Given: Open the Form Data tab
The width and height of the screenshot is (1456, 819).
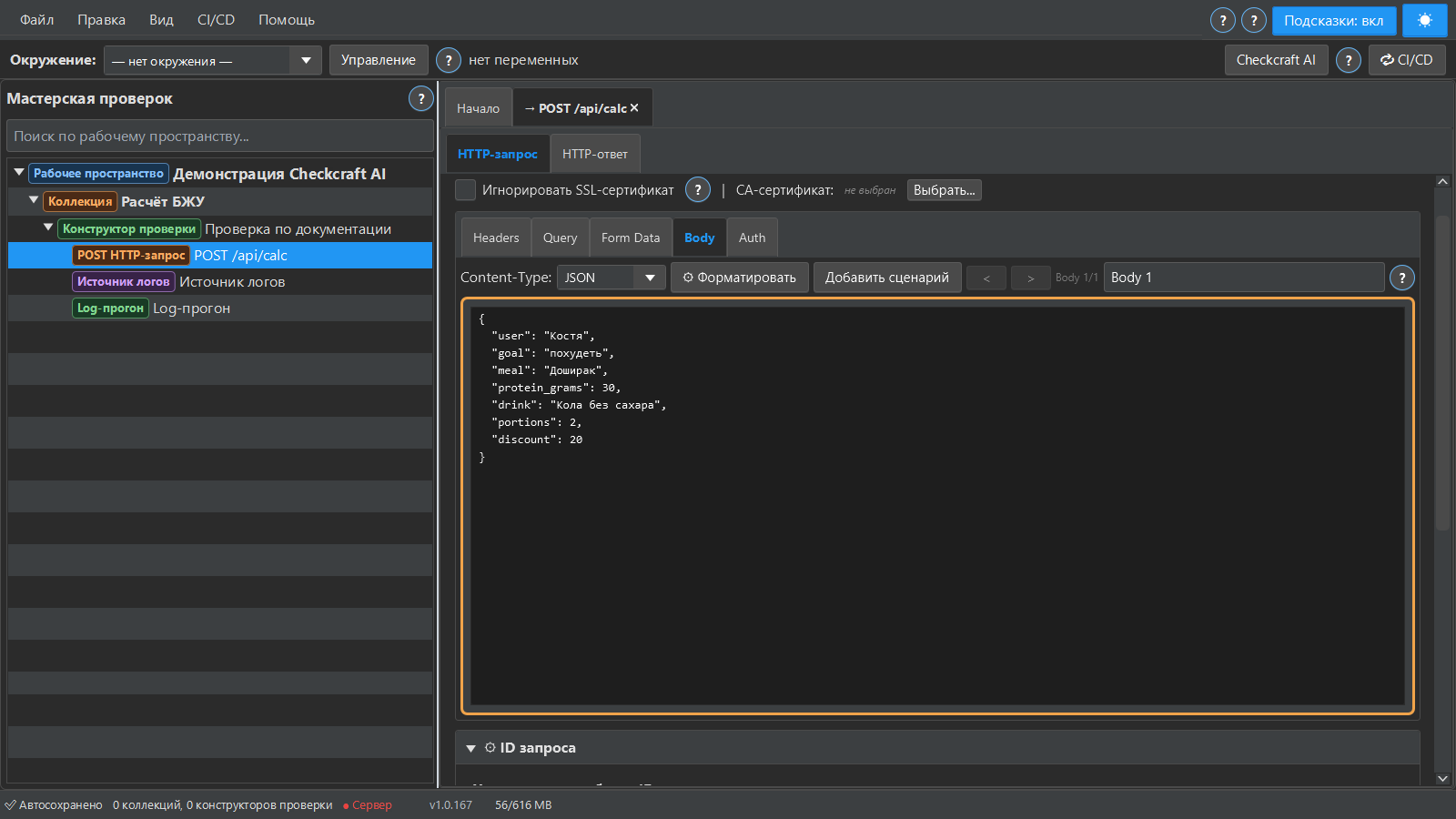Looking at the screenshot, I should 631,238.
